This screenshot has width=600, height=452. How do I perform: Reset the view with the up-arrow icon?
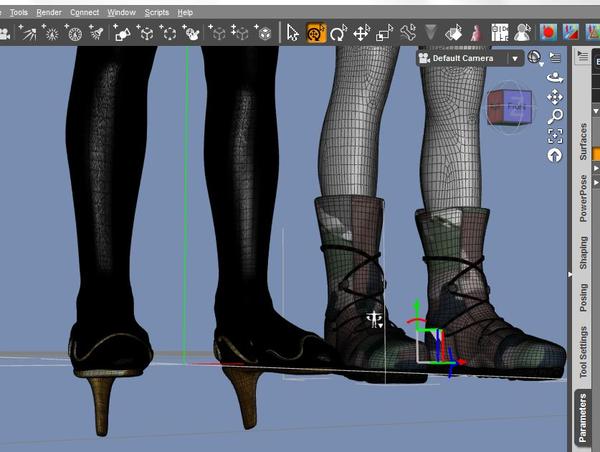pos(555,155)
